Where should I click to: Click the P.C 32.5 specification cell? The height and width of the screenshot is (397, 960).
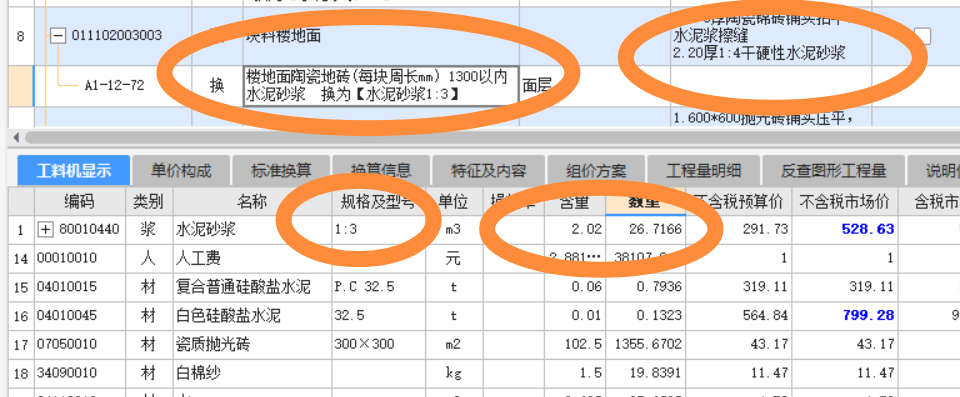tap(378, 287)
